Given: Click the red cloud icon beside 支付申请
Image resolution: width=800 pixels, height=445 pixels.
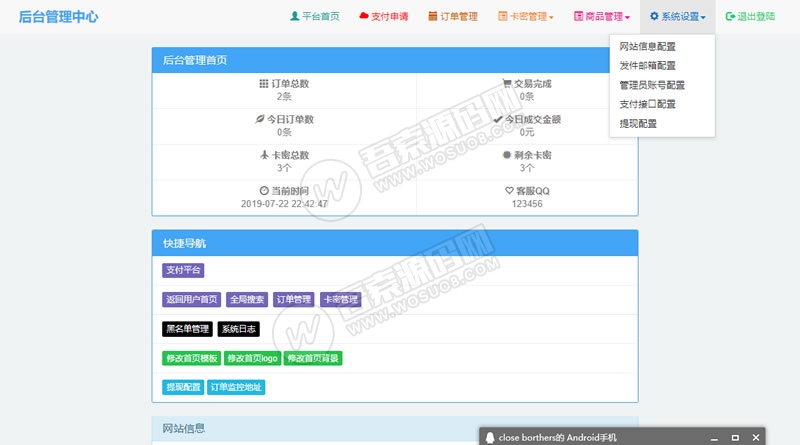Looking at the screenshot, I should point(364,17).
